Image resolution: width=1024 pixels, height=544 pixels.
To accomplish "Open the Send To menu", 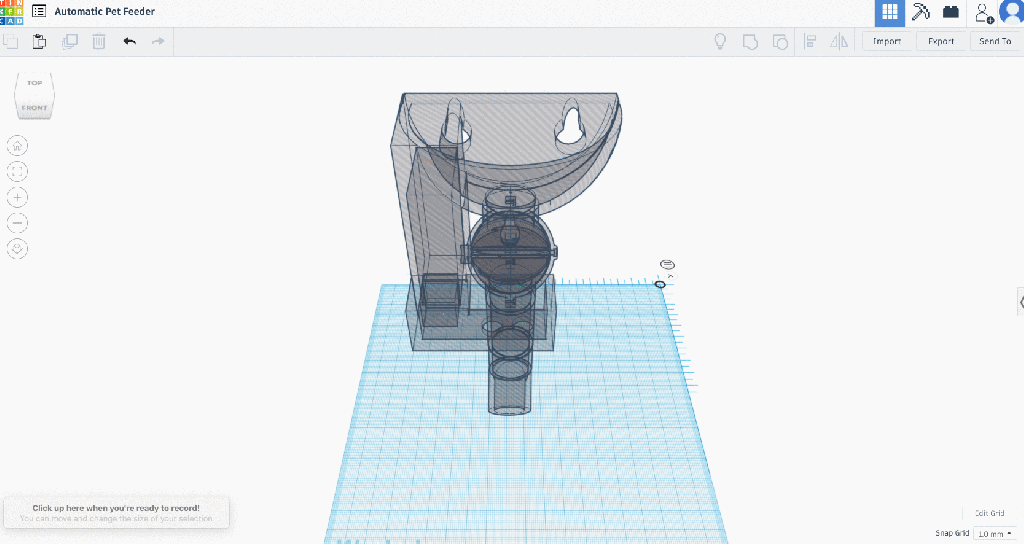I will coord(994,41).
